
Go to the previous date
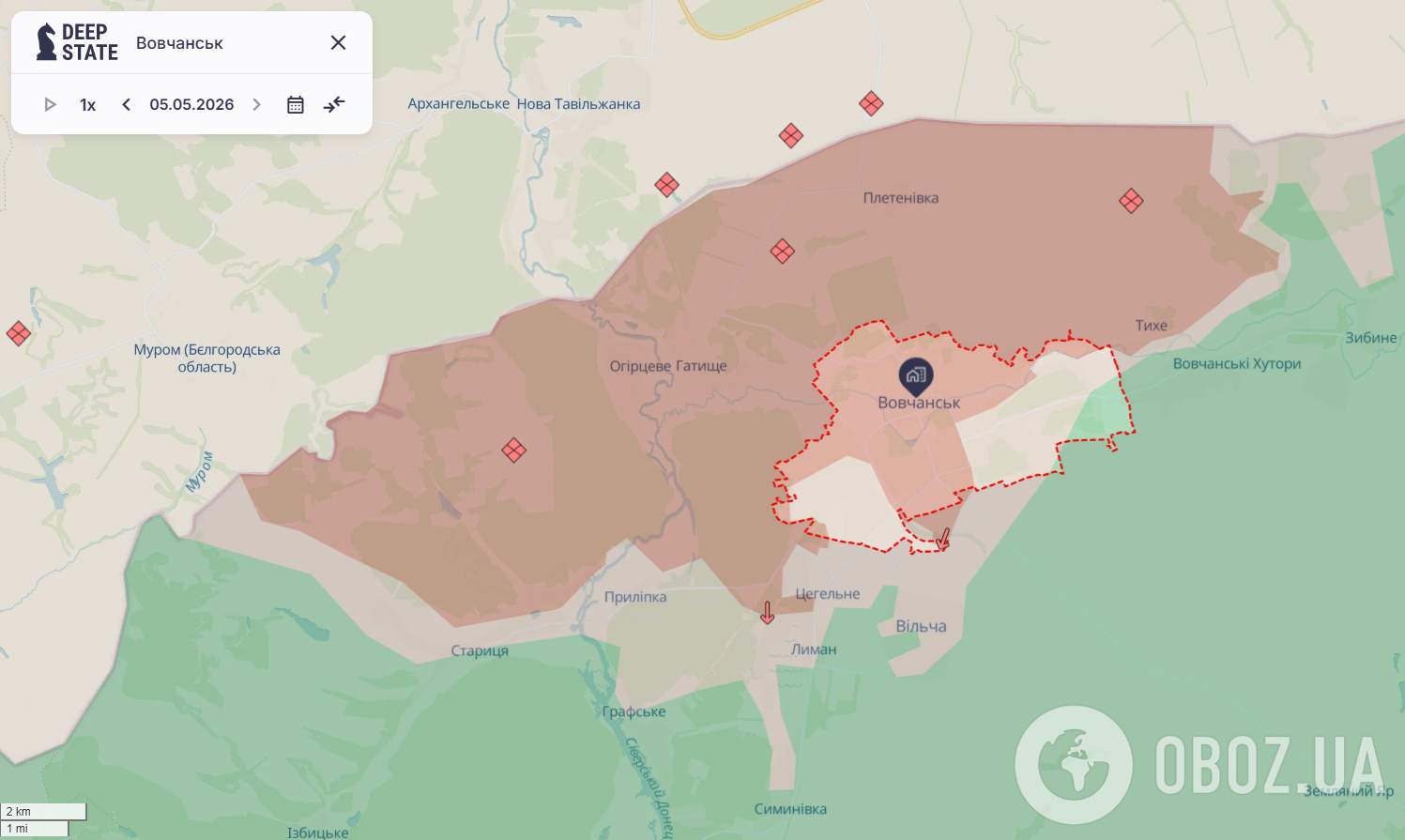click(126, 104)
